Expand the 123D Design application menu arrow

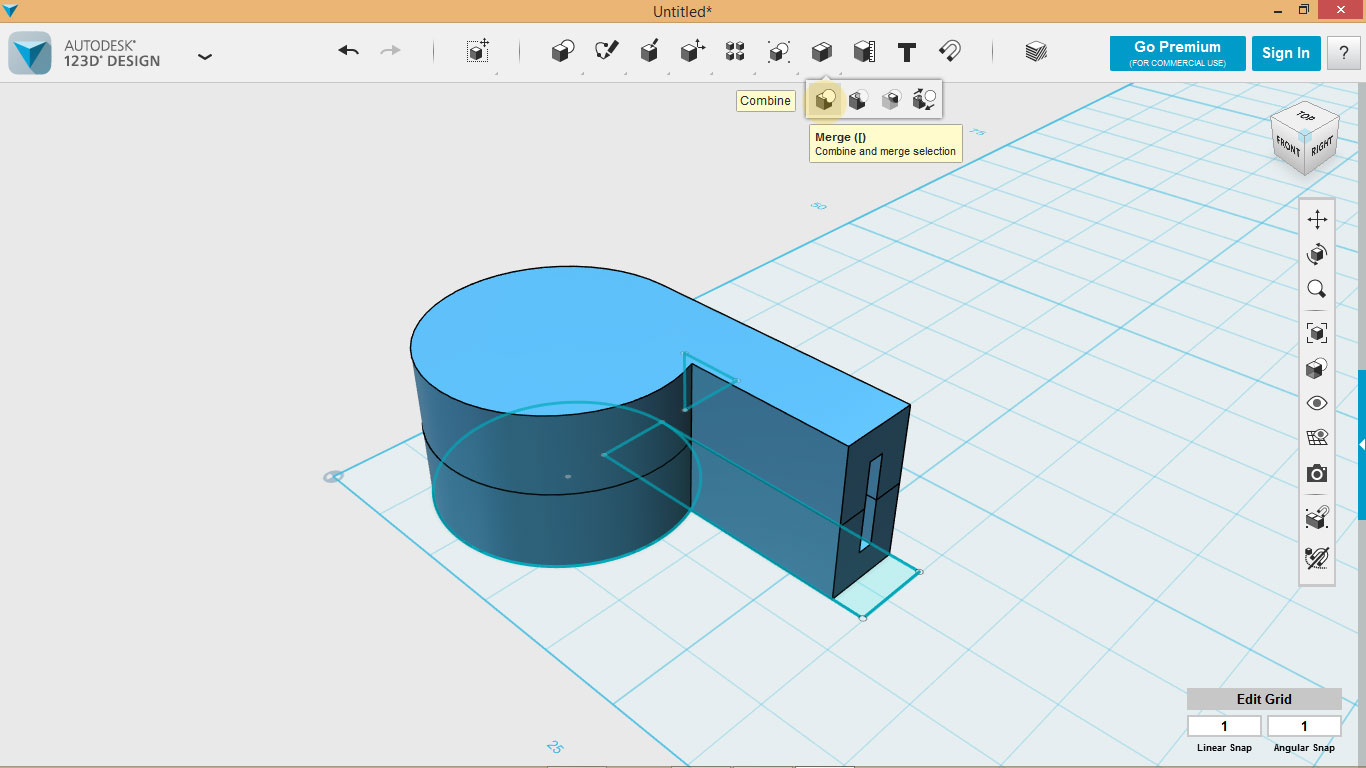point(205,57)
